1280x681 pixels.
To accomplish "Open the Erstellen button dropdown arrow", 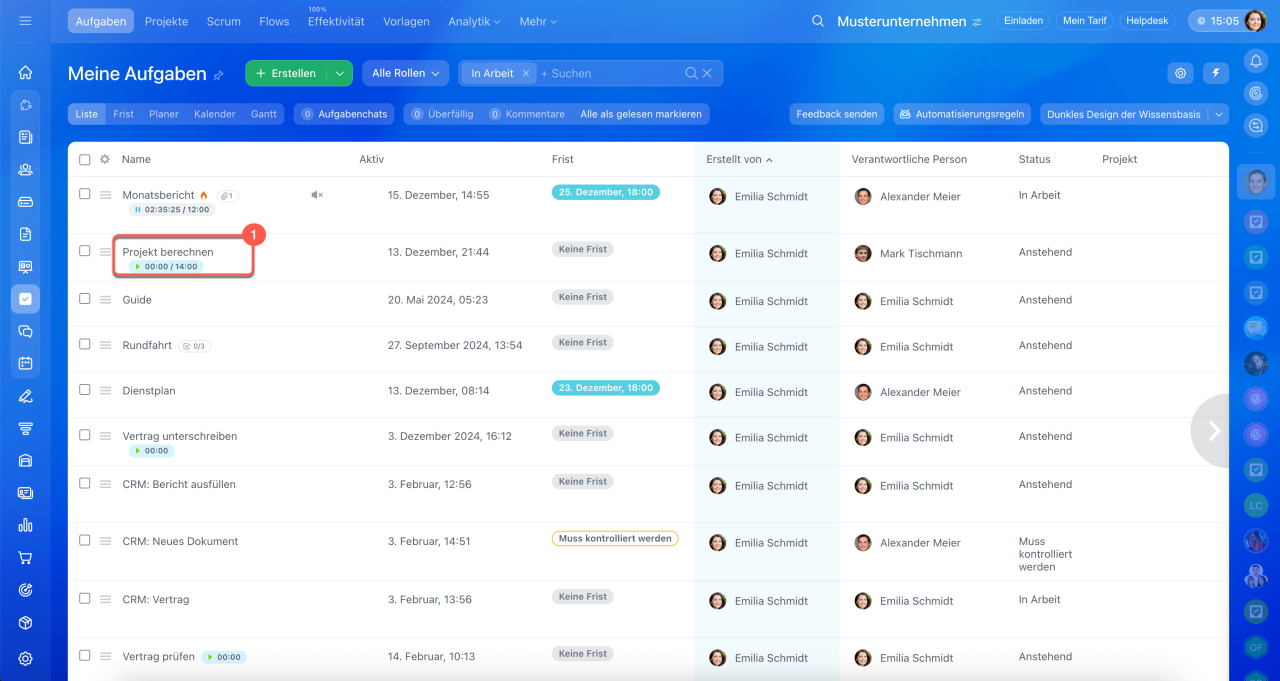I will pos(340,73).
